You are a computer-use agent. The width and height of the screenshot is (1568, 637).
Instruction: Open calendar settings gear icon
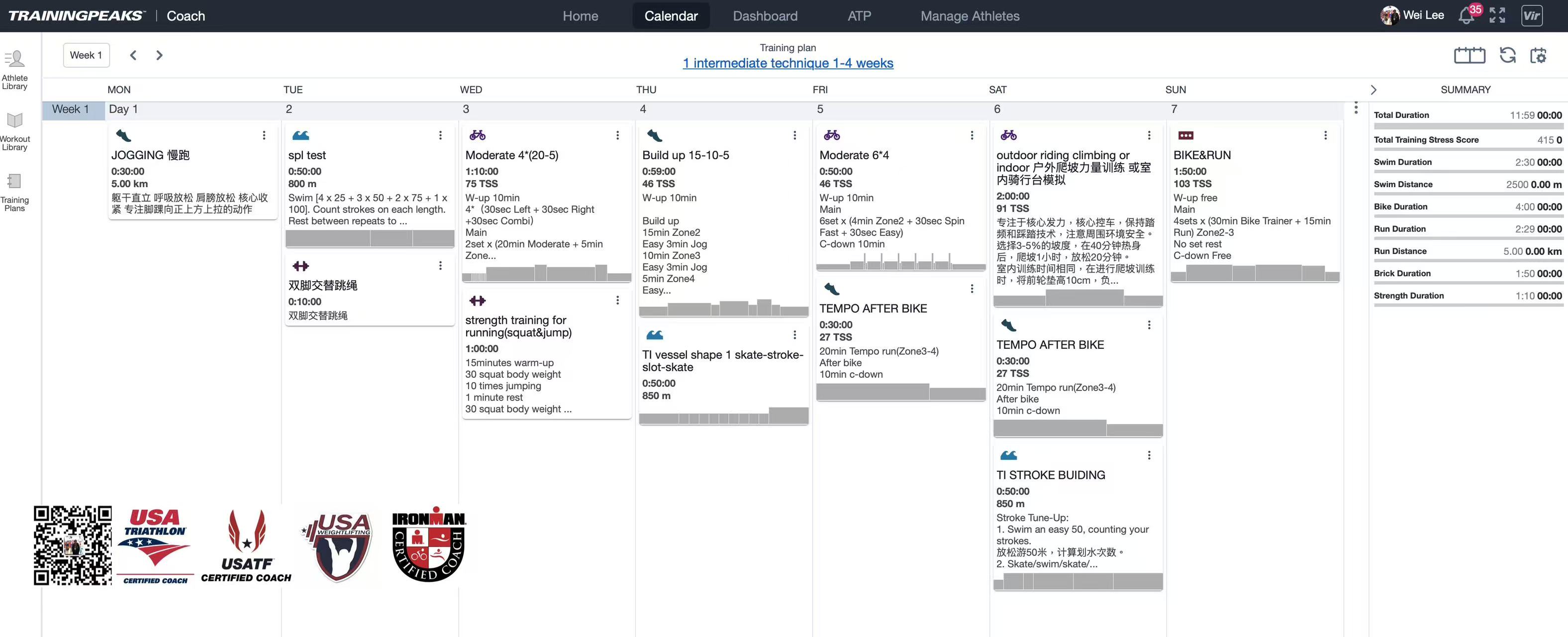coord(1538,55)
